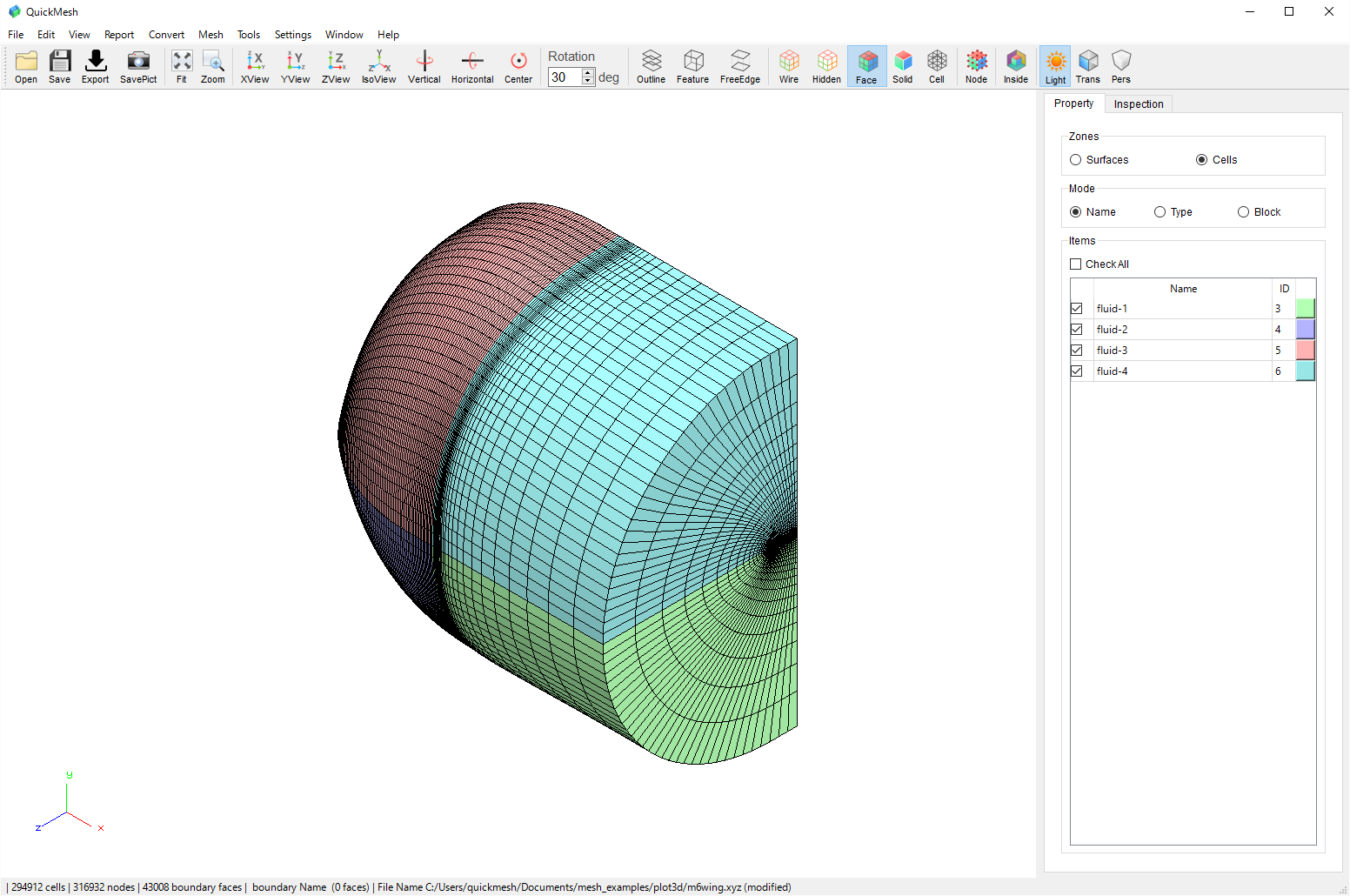The width and height of the screenshot is (1350, 896).
Task: Select Name mode radio button
Action: point(1076,212)
